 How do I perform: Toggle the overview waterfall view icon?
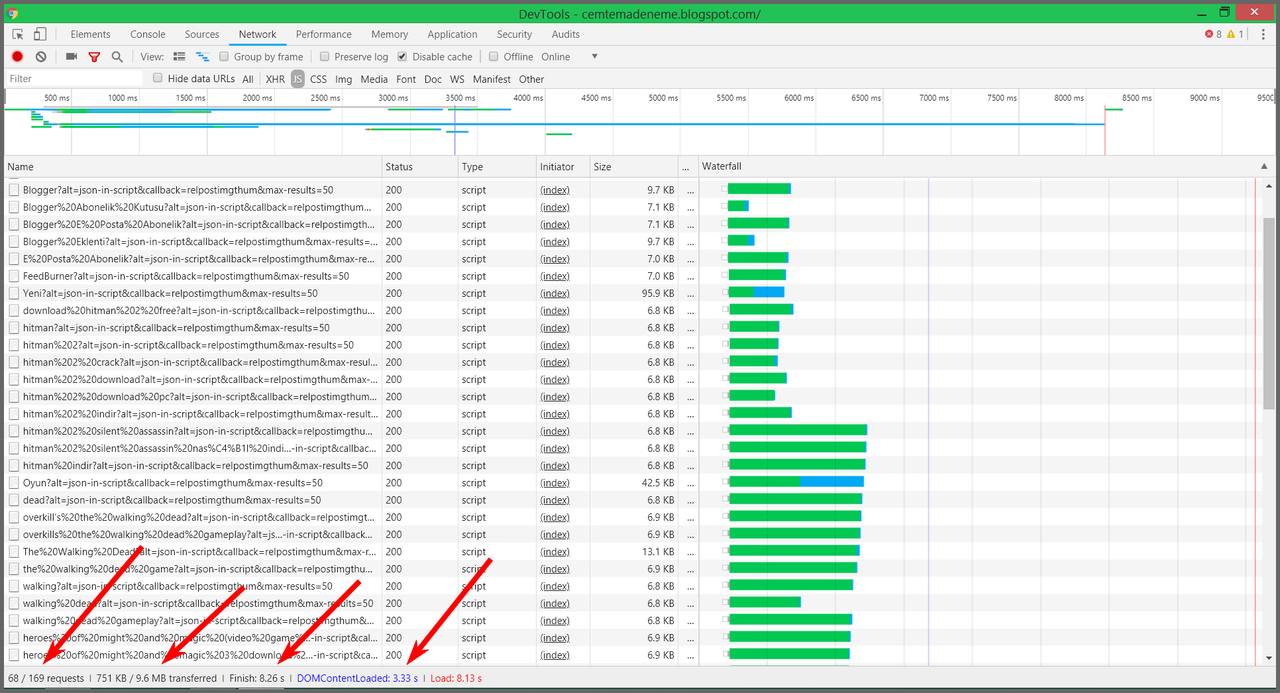[x=202, y=57]
